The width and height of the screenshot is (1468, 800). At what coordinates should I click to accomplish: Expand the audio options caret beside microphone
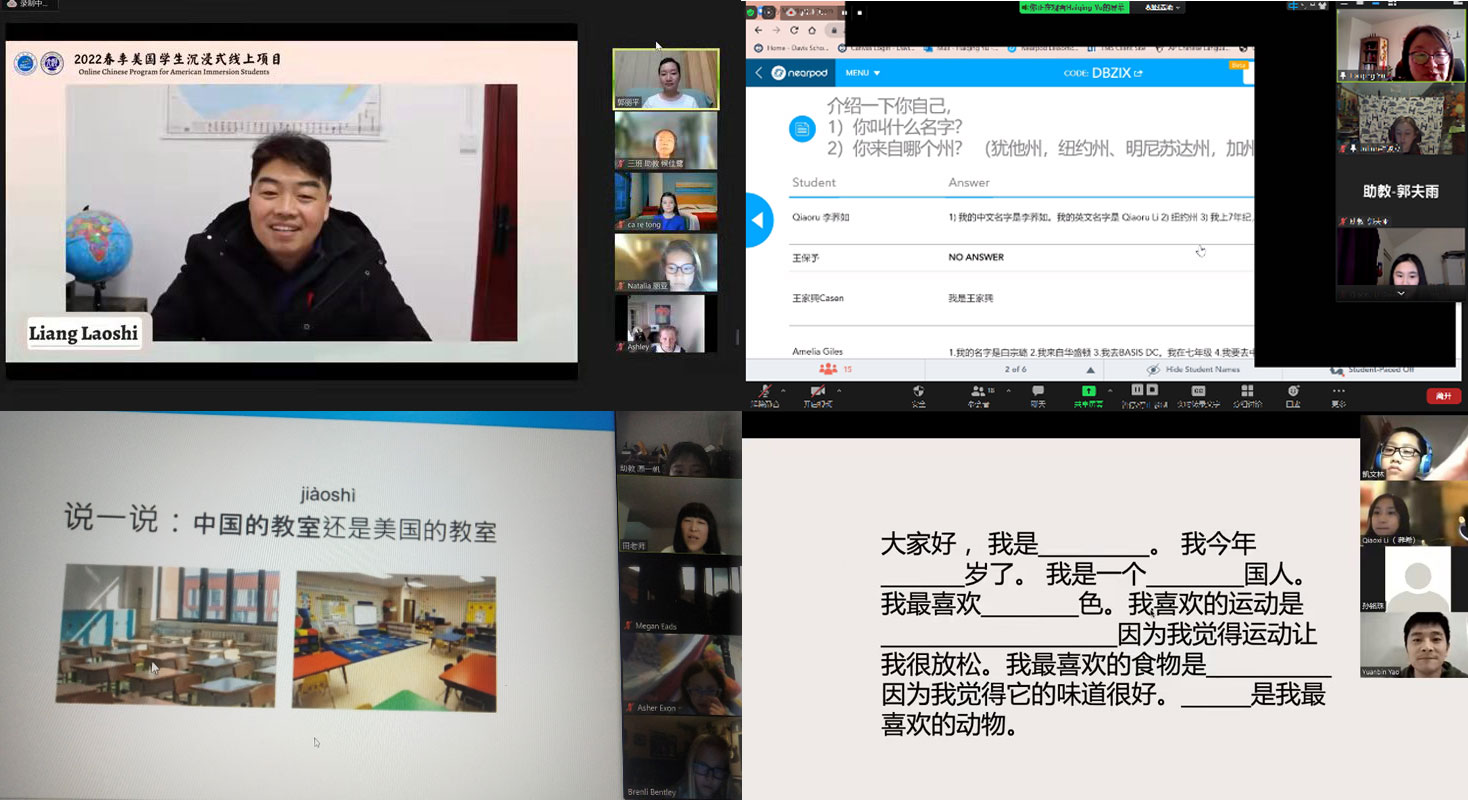point(783,390)
